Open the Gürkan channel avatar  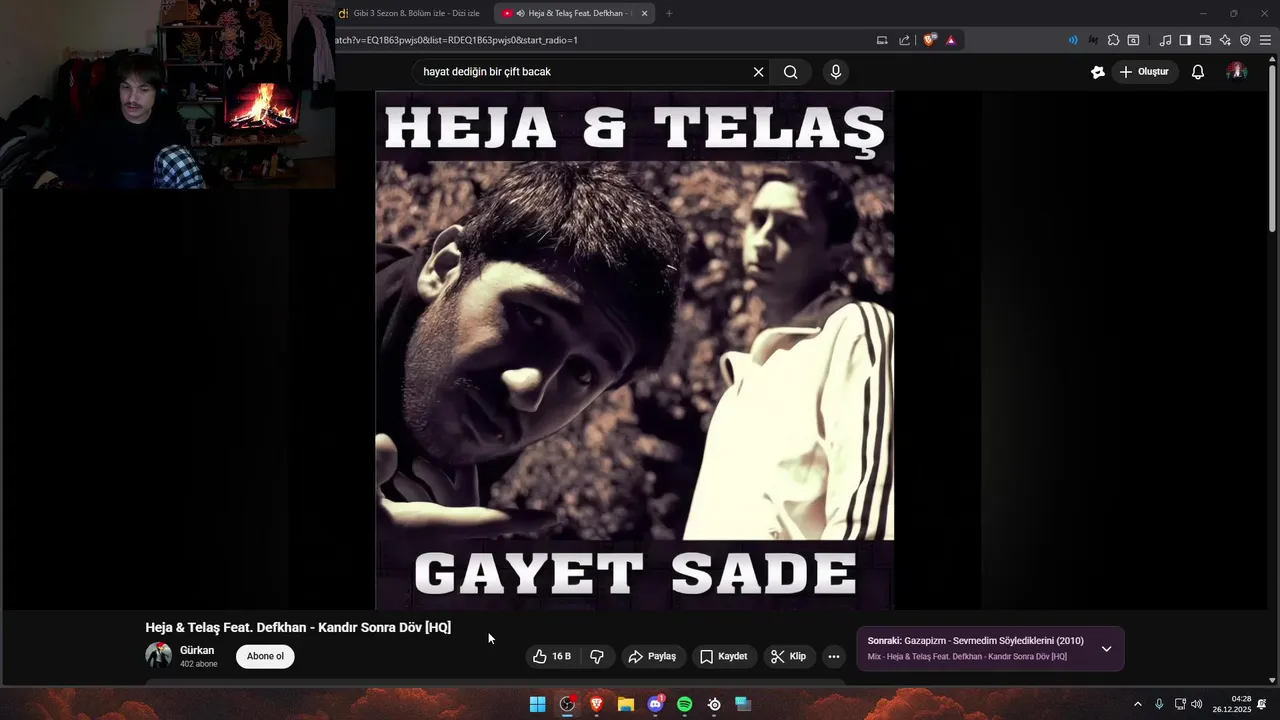159,656
